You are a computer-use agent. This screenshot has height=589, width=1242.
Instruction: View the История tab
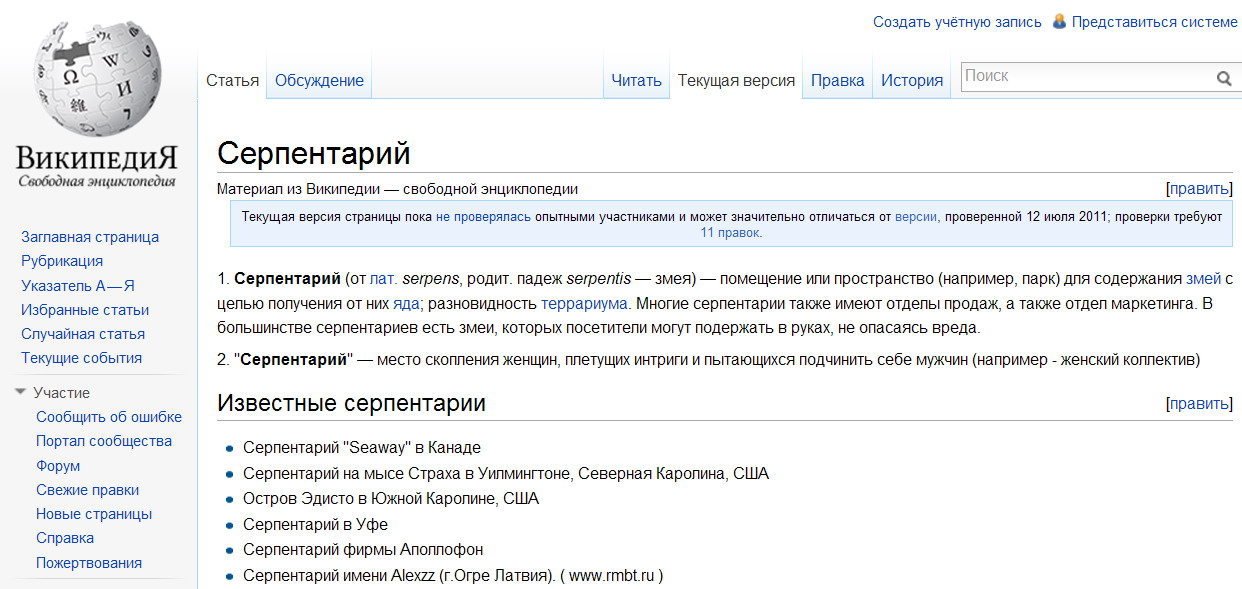pyautogui.click(x=911, y=81)
